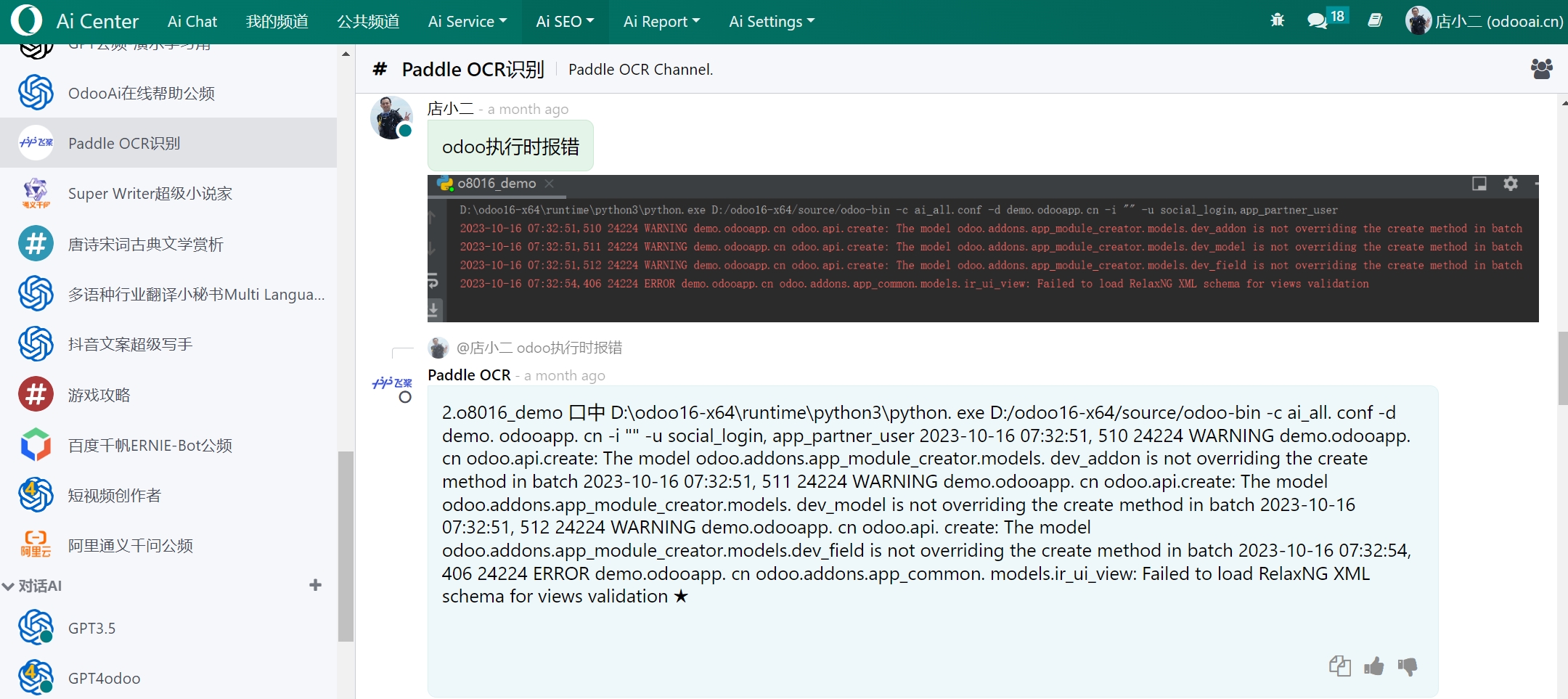Open the debug bug icon
The image size is (1568, 699).
coord(1278,20)
